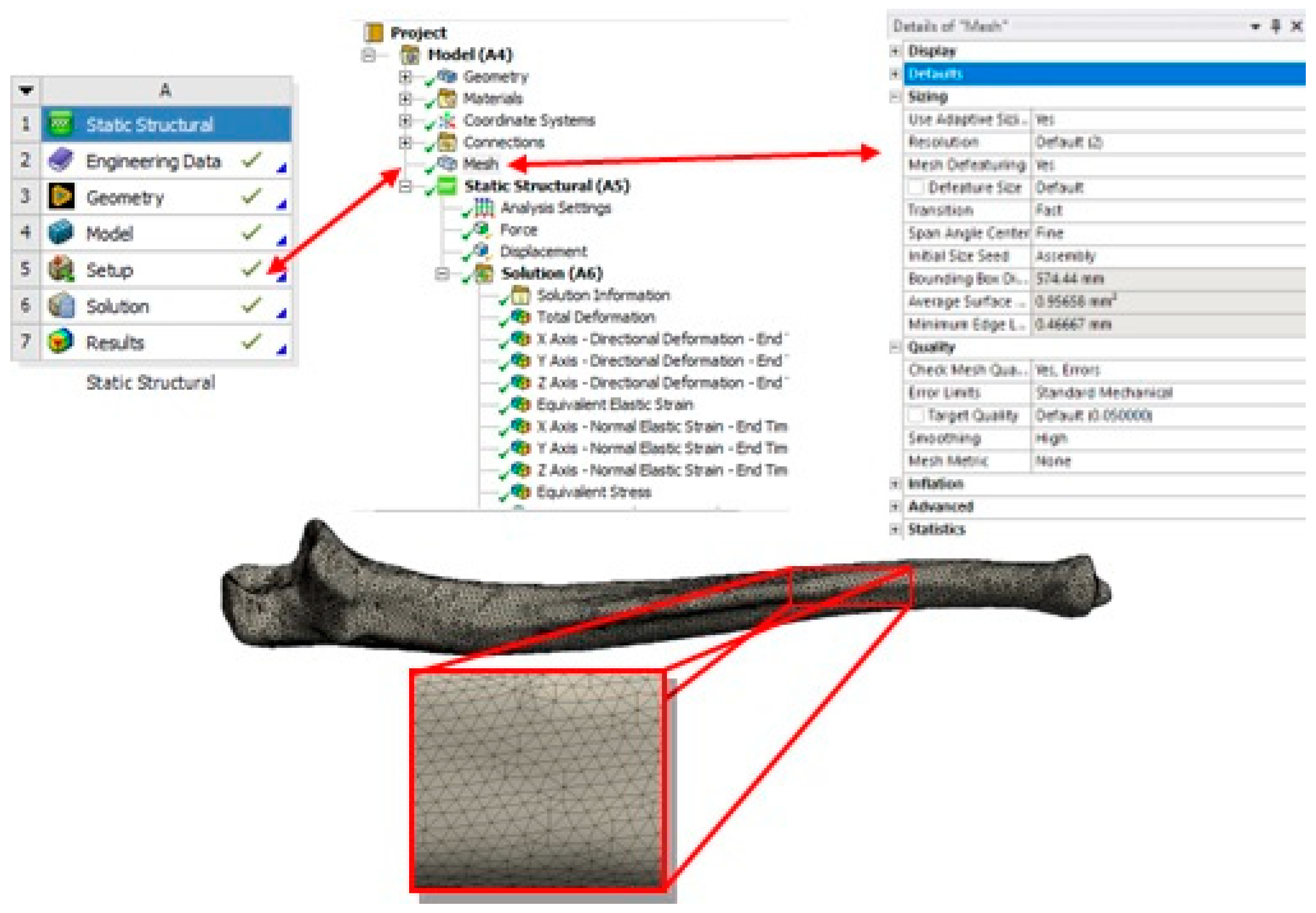Select the Total Deformation result
The width and height of the screenshot is (1316, 913).
pos(595,317)
